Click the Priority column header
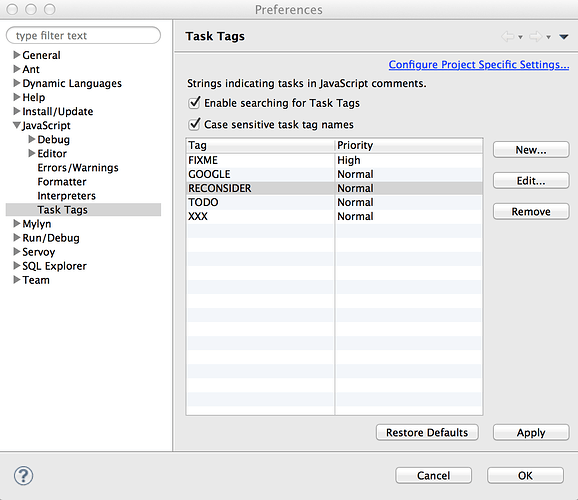 pyautogui.click(x=409, y=145)
